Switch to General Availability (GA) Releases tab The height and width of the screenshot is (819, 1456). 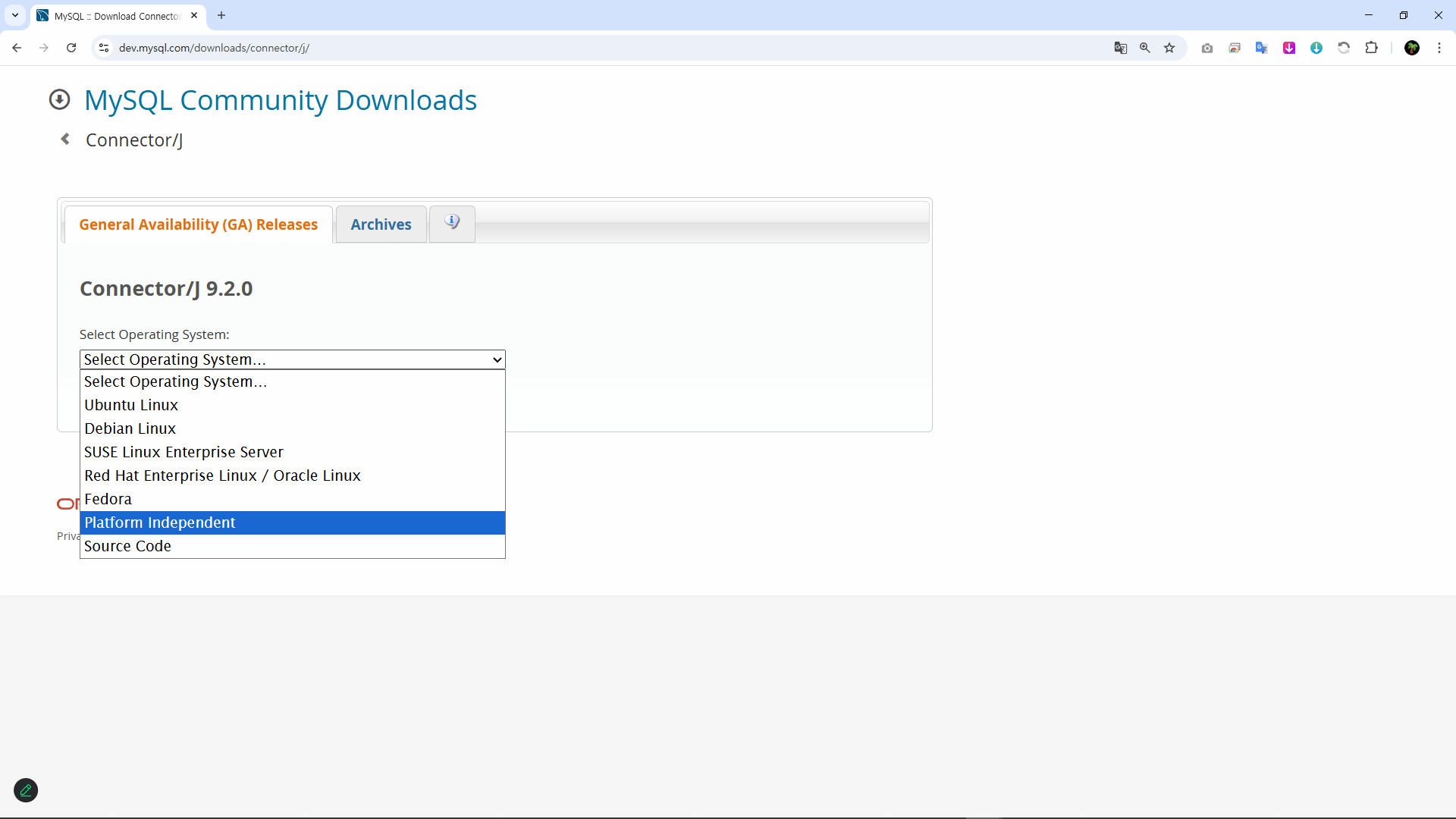[x=198, y=224]
